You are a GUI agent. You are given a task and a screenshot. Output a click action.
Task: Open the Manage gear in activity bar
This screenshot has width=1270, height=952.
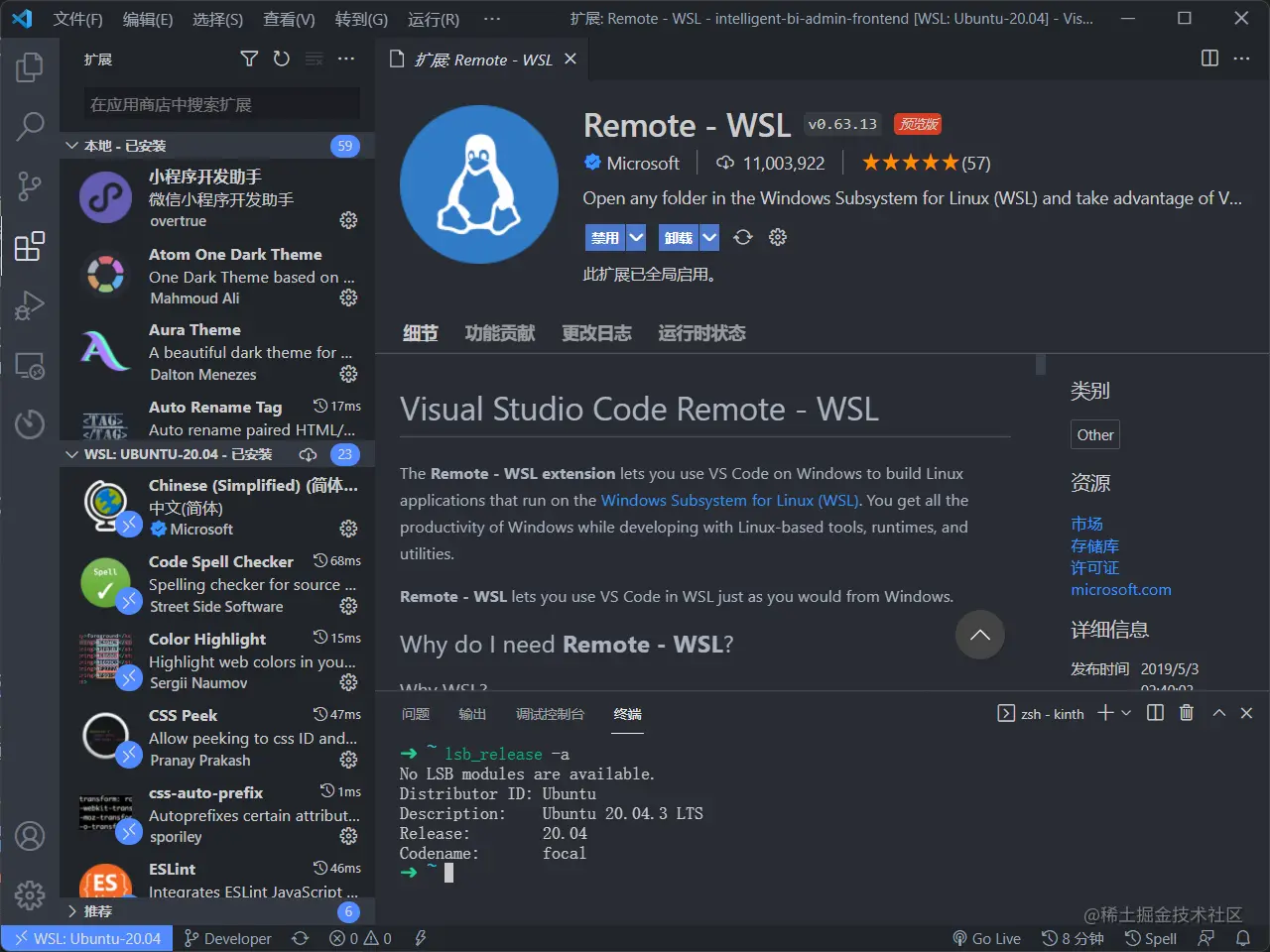pos(30,895)
